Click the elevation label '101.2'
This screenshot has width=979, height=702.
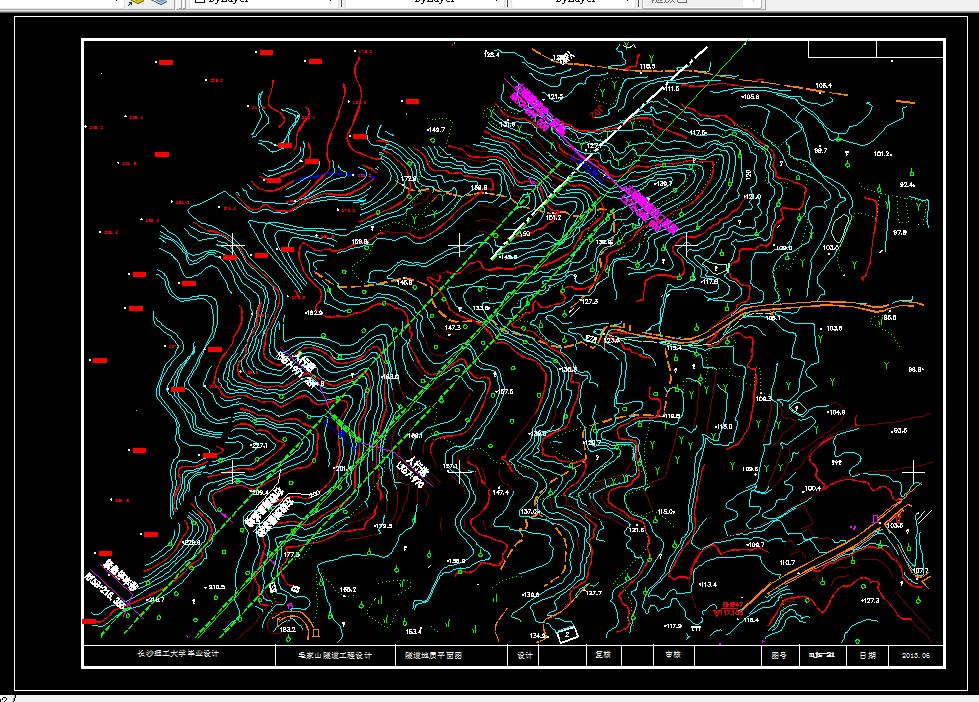(882, 154)
